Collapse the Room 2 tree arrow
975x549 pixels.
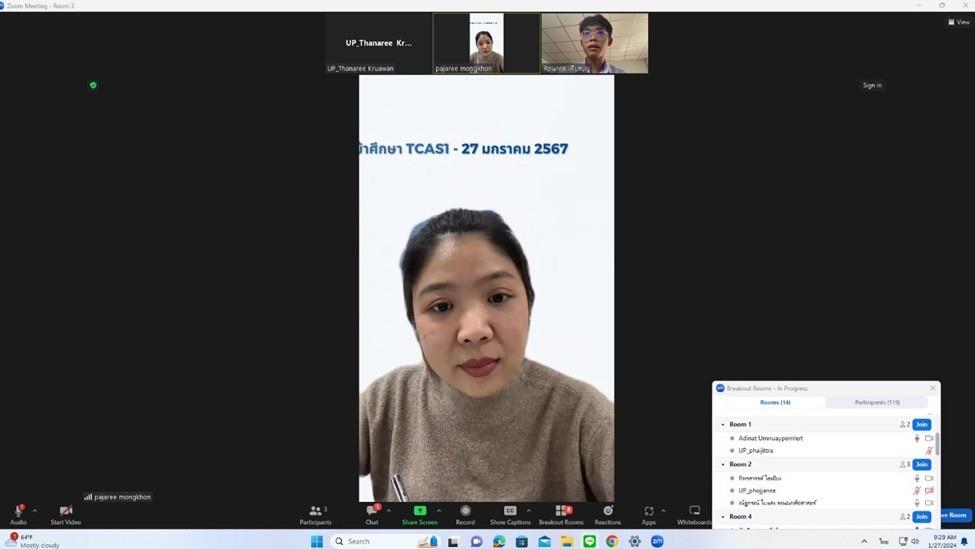[x=723, y=464]
